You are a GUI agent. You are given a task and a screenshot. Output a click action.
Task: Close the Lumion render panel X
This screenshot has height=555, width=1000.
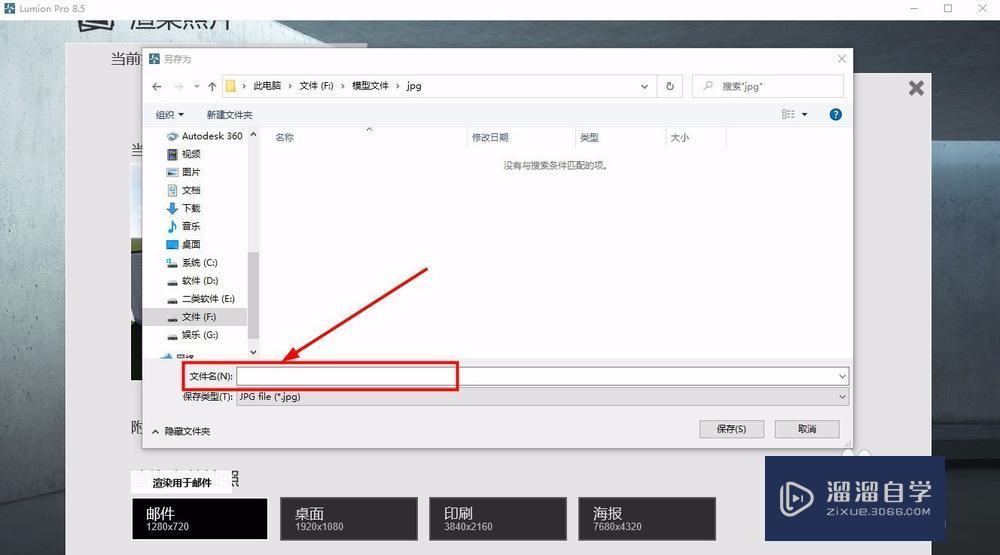[916, 88]
